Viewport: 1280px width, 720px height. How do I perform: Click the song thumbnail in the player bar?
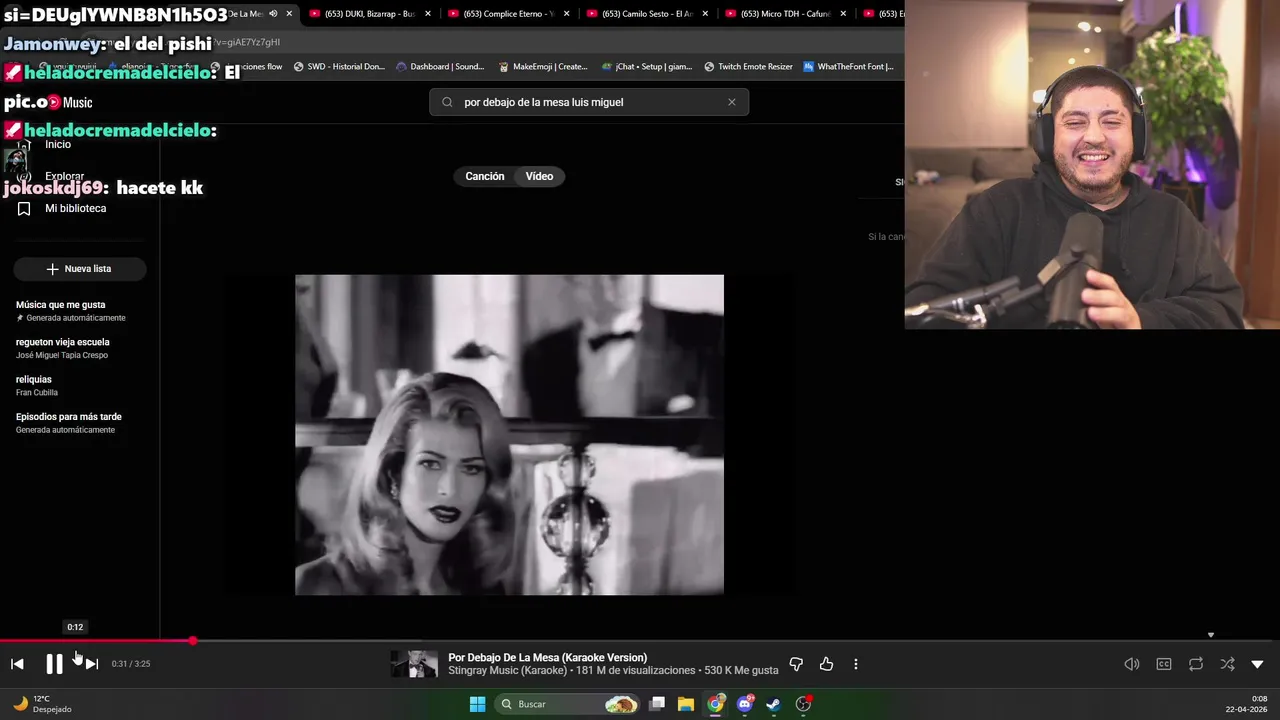[x=414, y=664]
